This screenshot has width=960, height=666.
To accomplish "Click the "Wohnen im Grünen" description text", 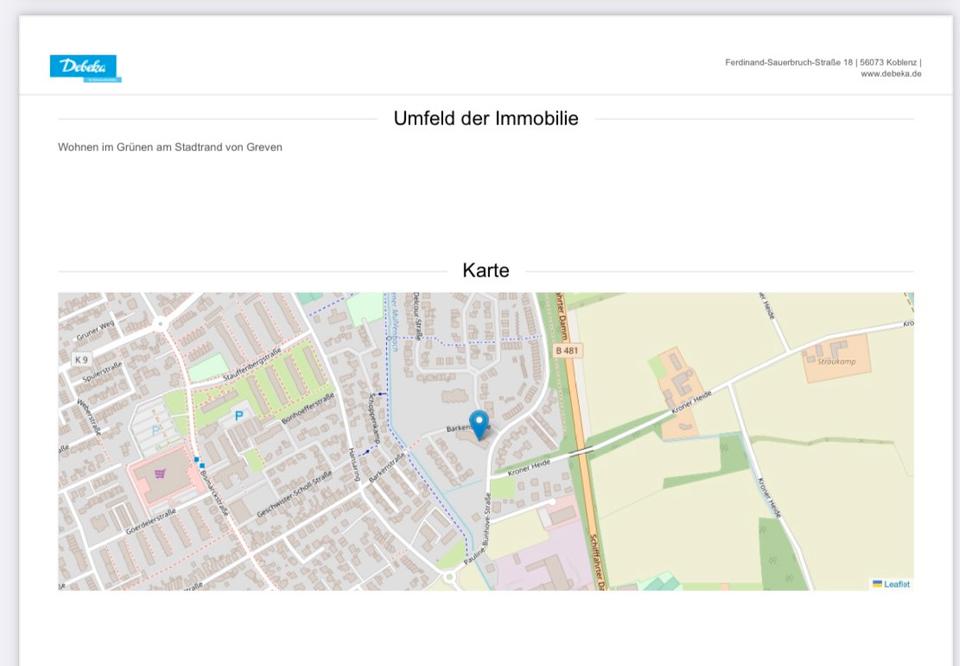I will pos(170,147).
